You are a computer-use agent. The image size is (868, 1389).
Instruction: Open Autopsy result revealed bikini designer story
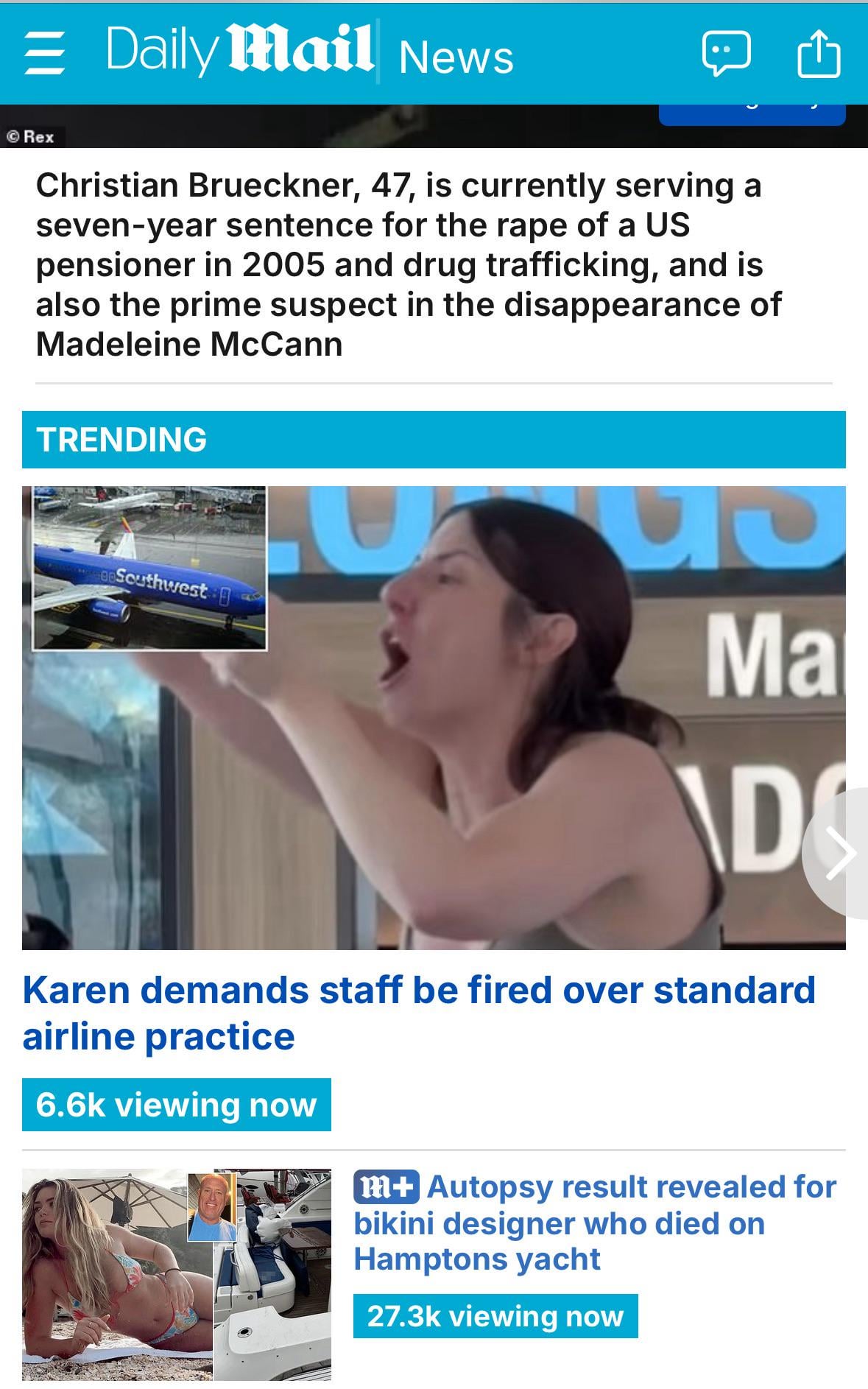tap(596, 1223)
